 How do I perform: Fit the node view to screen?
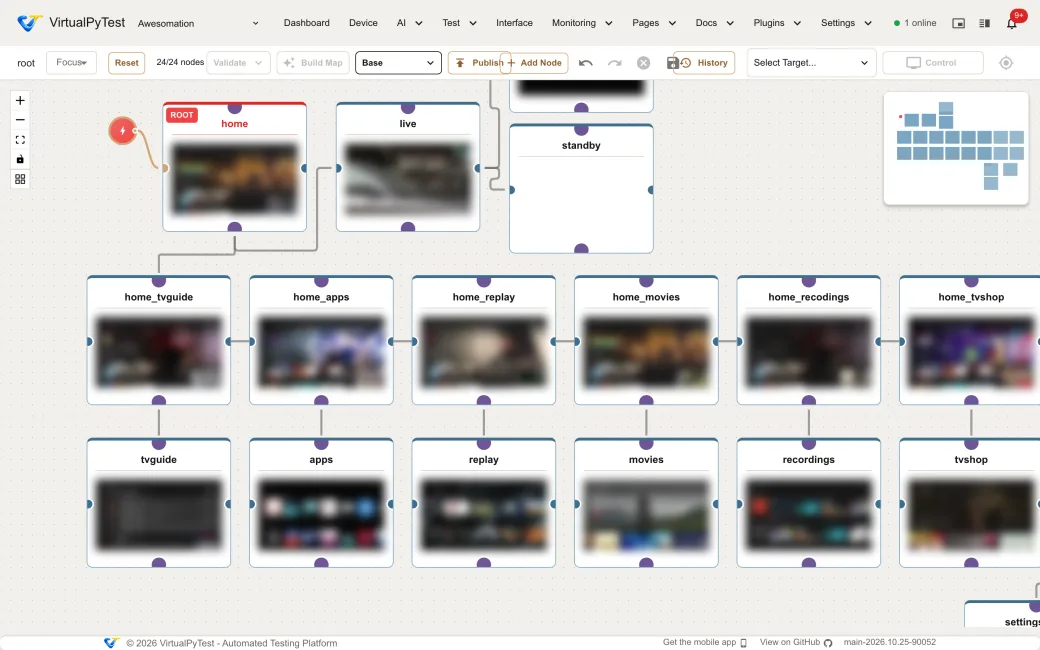[x=20, y=140]
